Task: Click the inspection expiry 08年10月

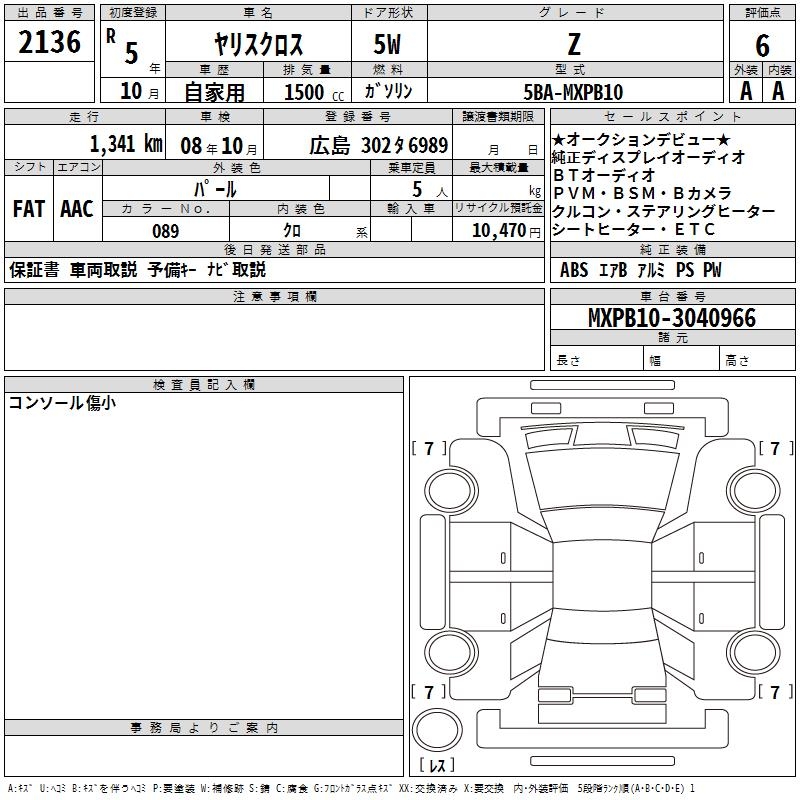Action: click(219, 146)
